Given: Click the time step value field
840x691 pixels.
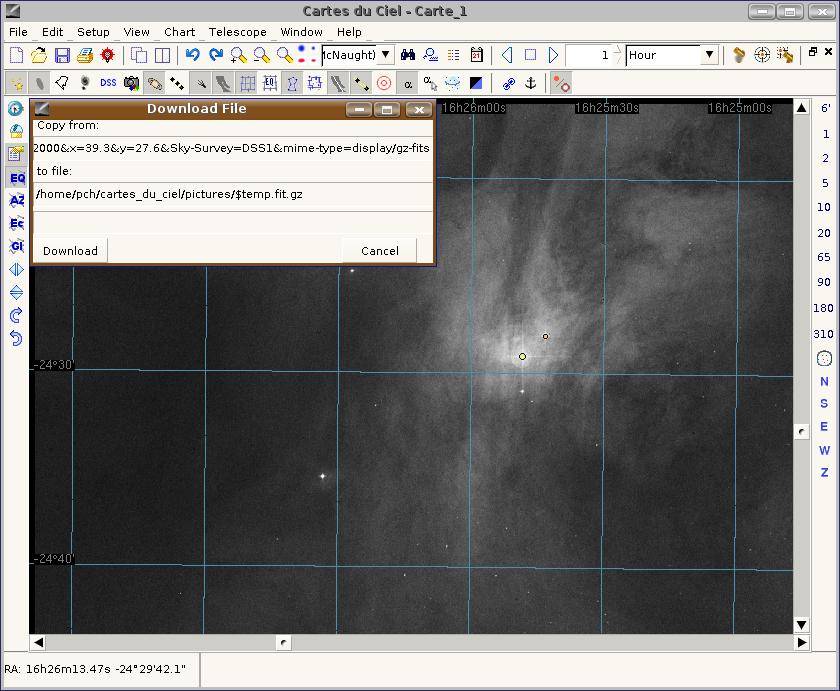Looking at the screenshot, I should click(589, 55).
